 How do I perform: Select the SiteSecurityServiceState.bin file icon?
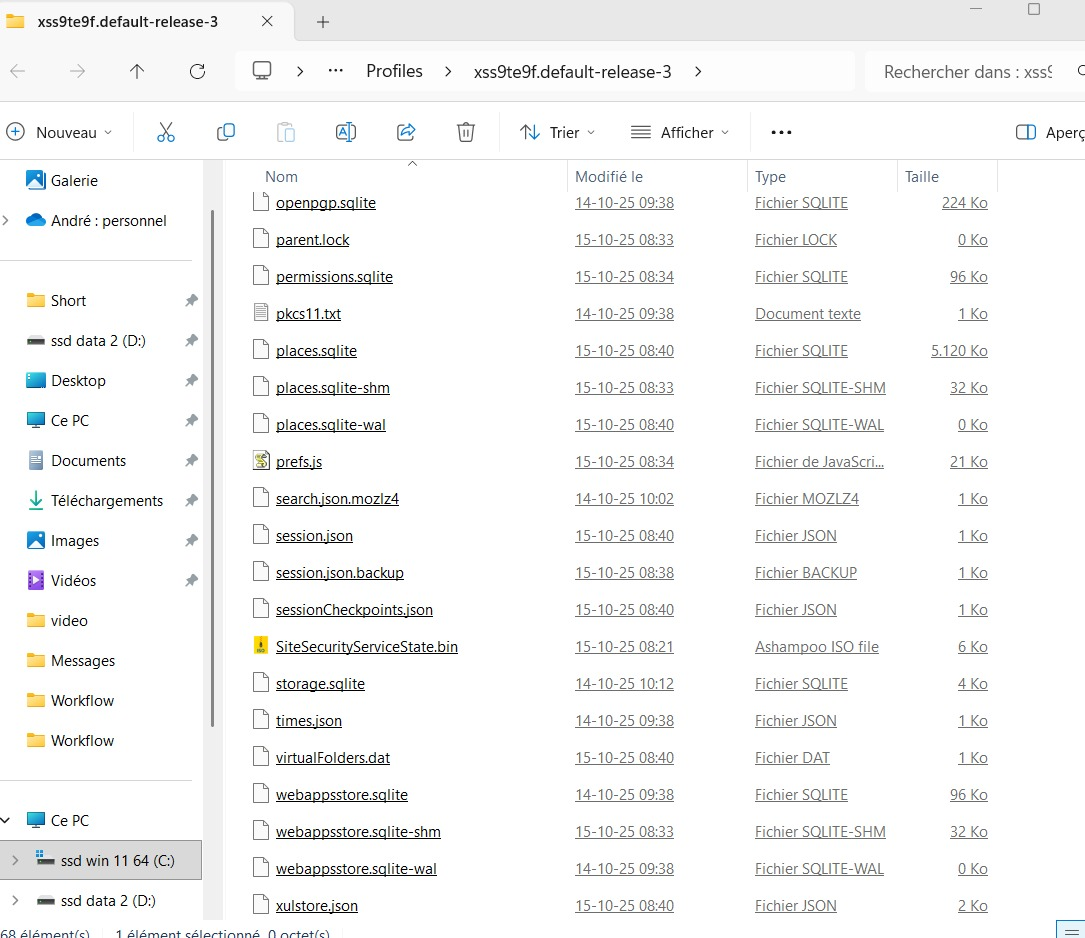pyautogui.click(x=260, y=646)
